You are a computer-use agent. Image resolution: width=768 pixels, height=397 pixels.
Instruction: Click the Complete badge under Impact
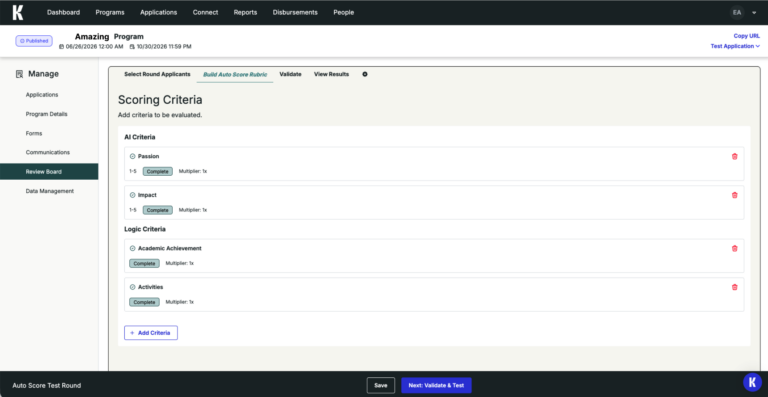[x=158, y=210]
